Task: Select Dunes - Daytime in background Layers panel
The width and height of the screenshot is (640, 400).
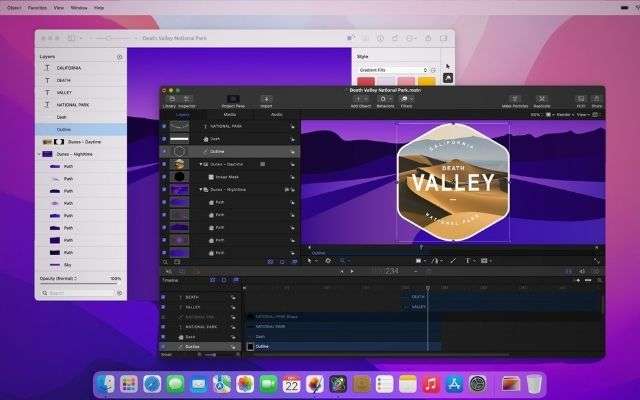Action: pos(81,142)
